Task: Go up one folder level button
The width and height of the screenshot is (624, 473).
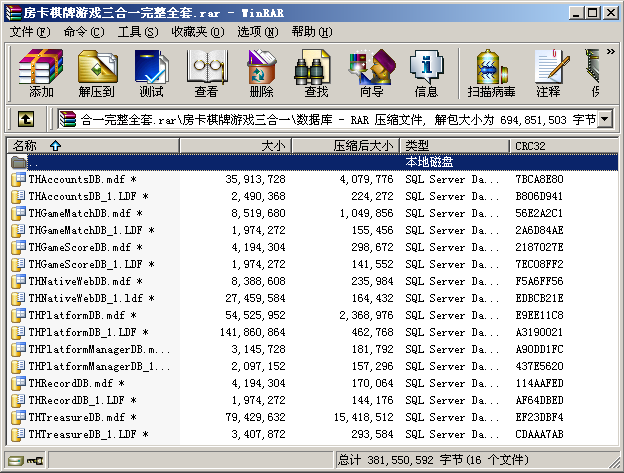Action: point(26,120)
